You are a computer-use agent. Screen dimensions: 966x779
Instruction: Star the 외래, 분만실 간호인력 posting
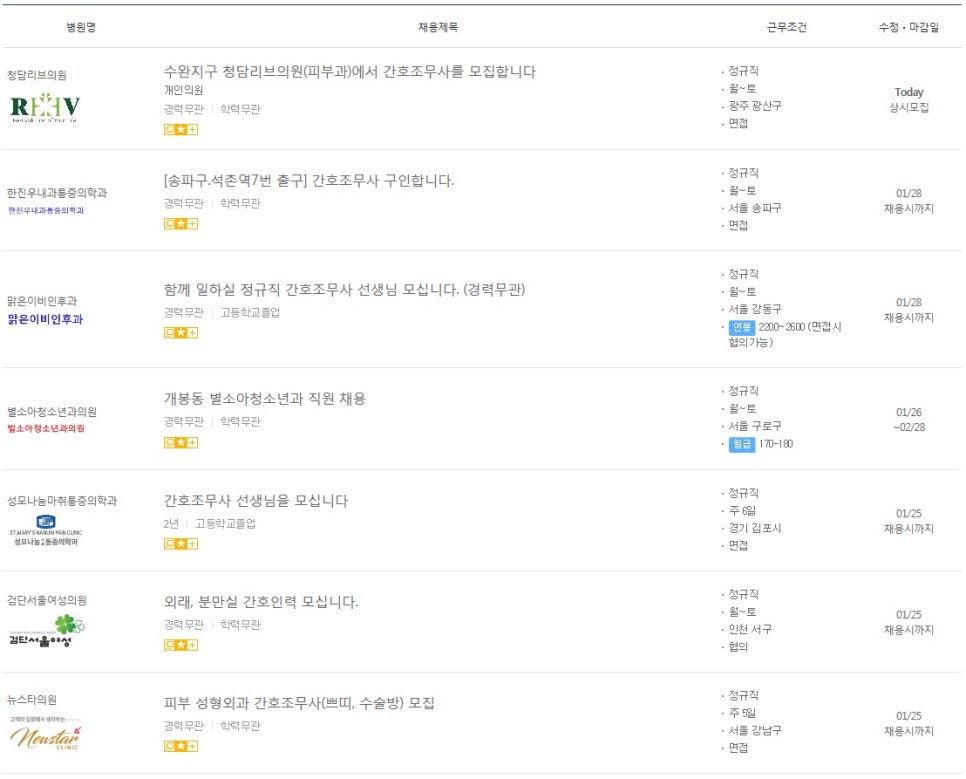181,645
